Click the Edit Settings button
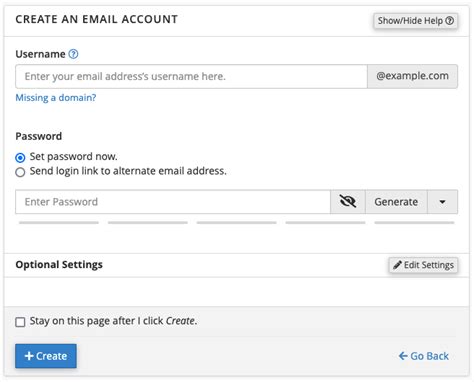Viewport: 474px width, 382px height. click(x=423, y=265)
